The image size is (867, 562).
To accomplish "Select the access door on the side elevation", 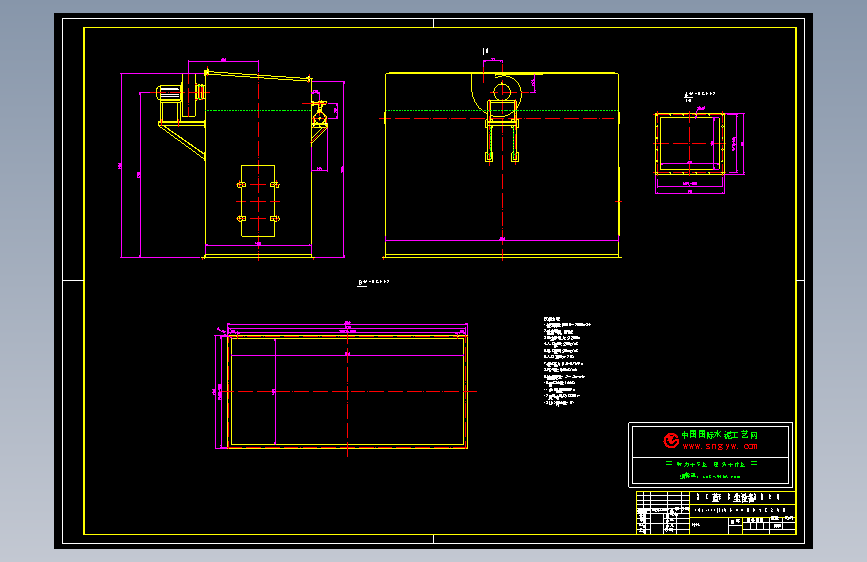I will [x=258, y=201].
